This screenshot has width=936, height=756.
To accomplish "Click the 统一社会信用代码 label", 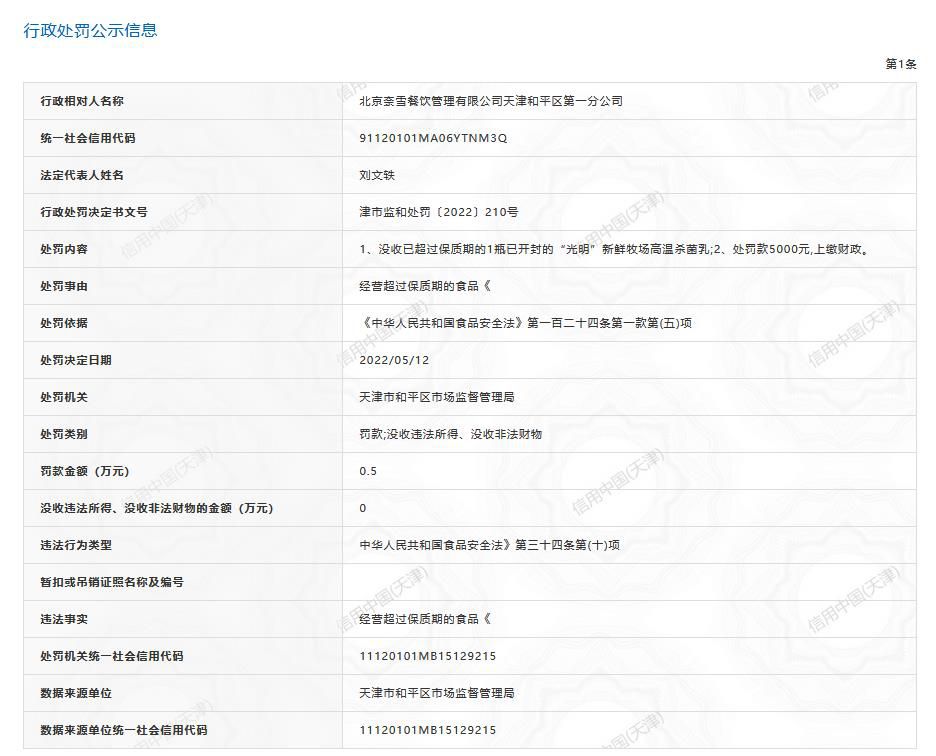I will (88, 138).
